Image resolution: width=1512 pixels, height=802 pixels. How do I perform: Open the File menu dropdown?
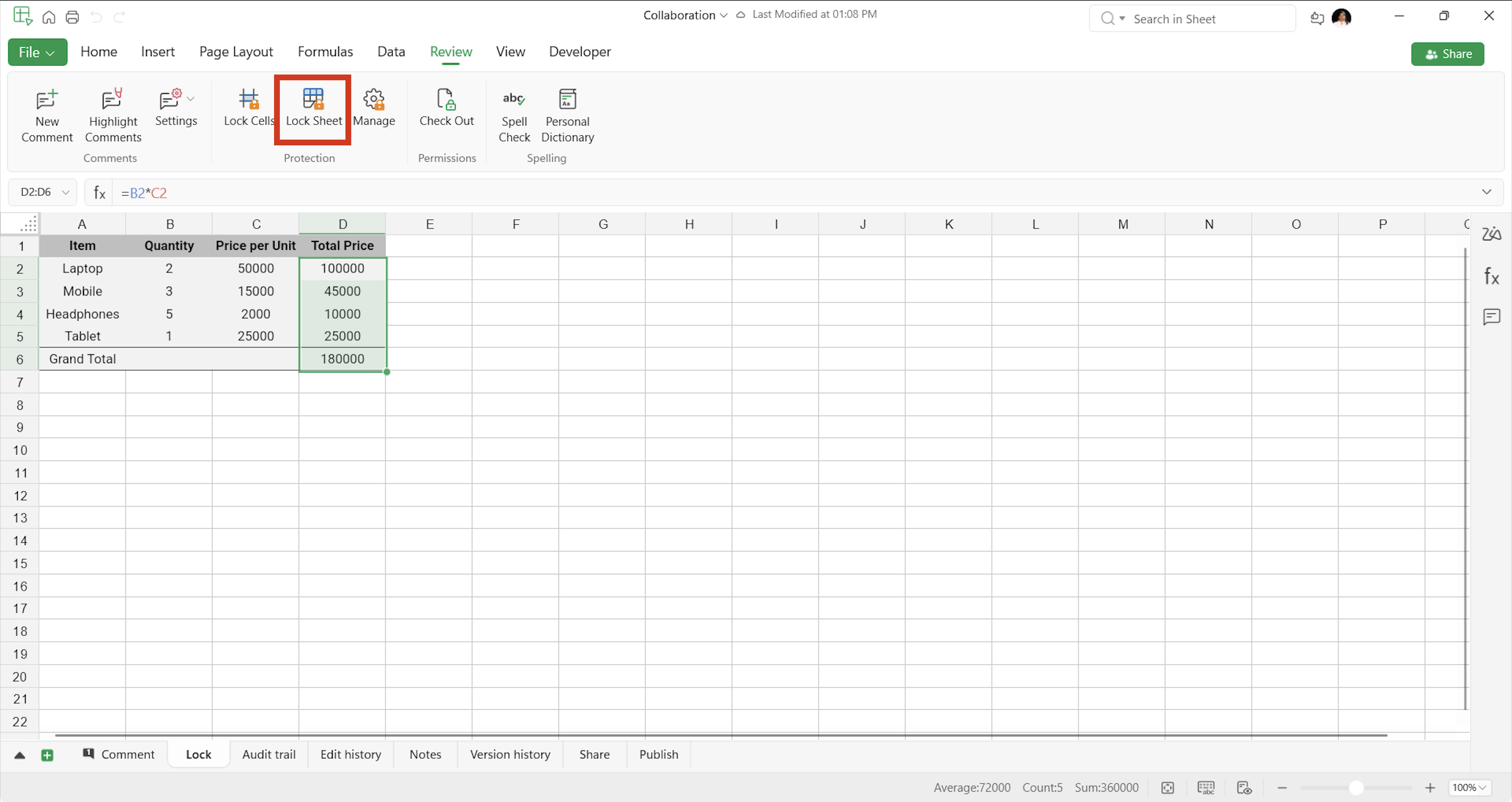click(37, 52)
